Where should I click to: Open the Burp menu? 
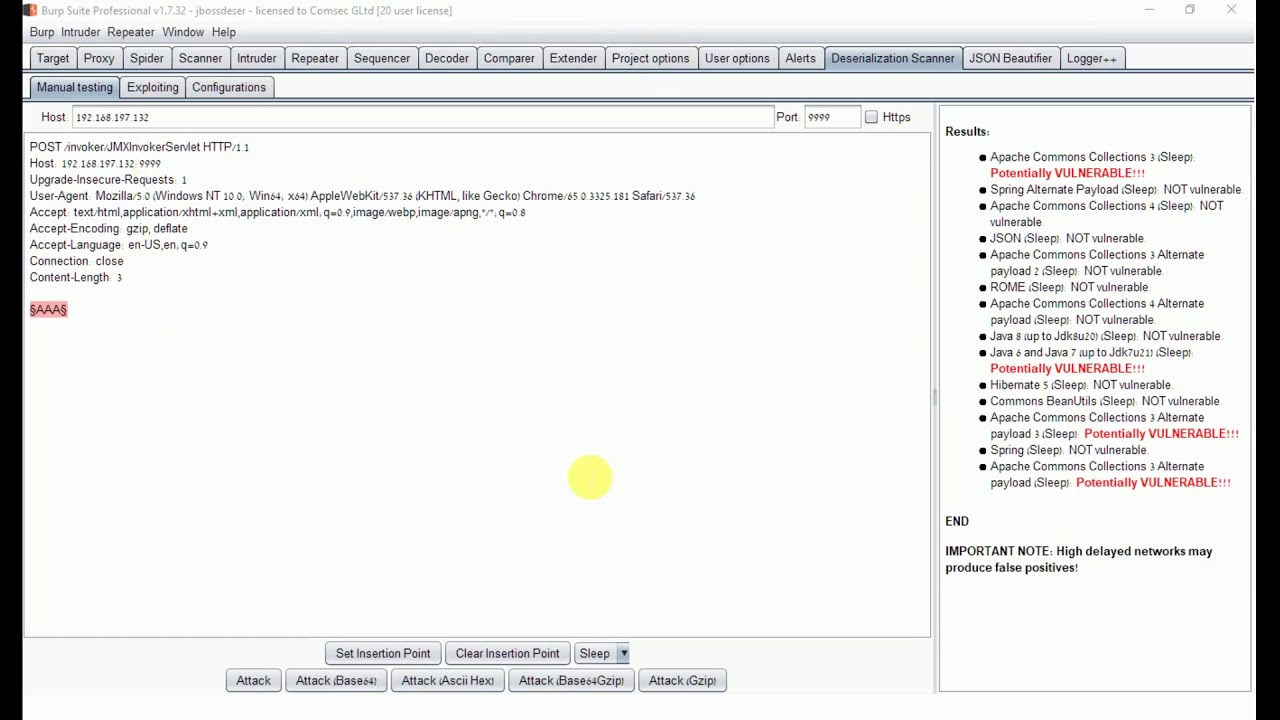click(42, 32)
